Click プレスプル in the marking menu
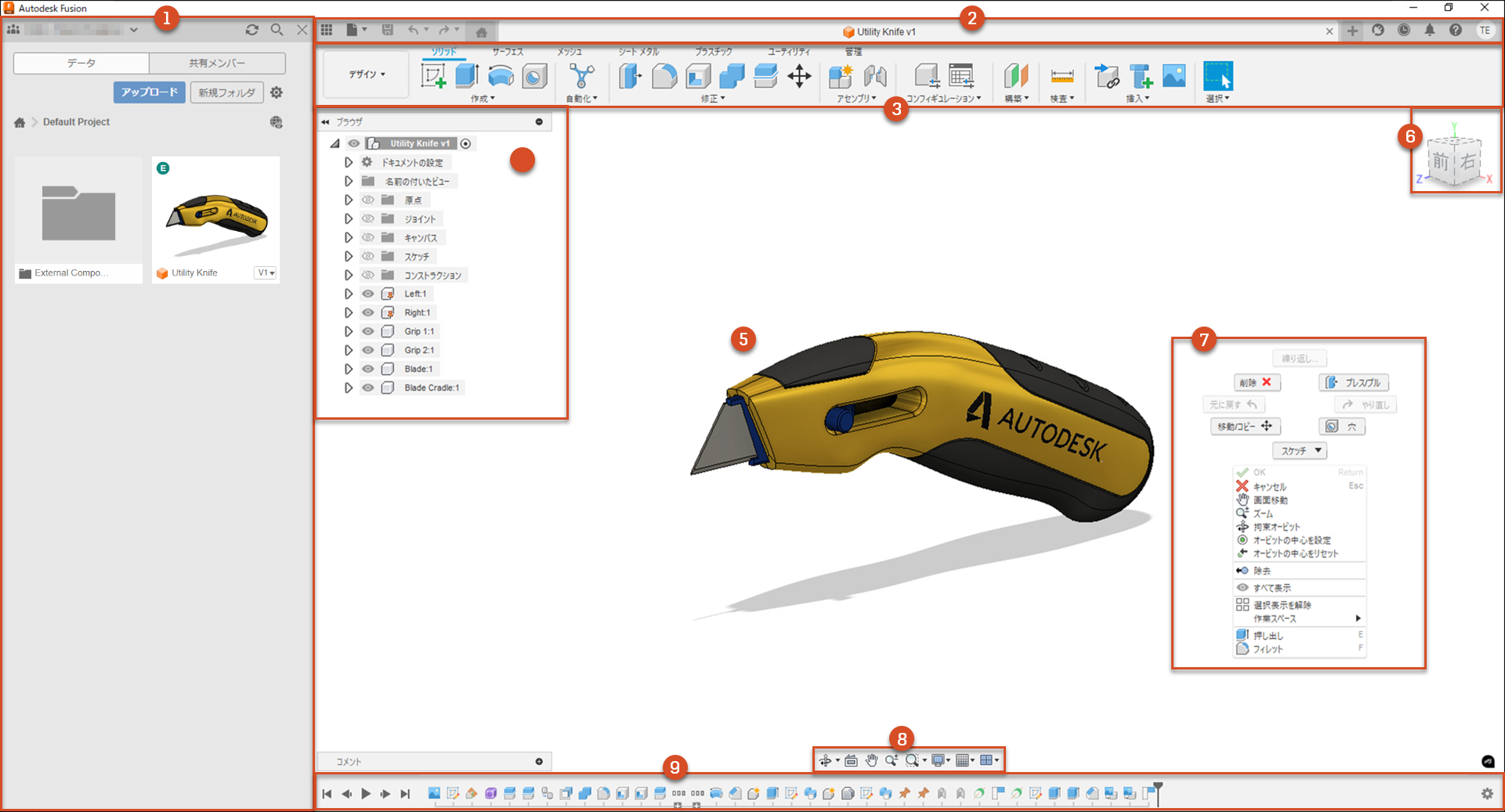The width and height of the screenshot is (1505, 812). pyautogui.click(x=1354, y=382)
